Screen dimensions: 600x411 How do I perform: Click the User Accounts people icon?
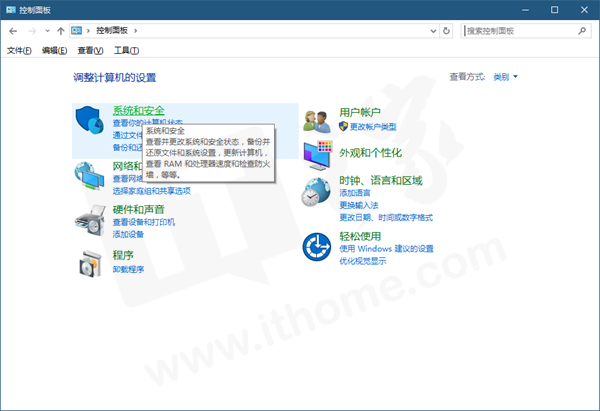317,121
